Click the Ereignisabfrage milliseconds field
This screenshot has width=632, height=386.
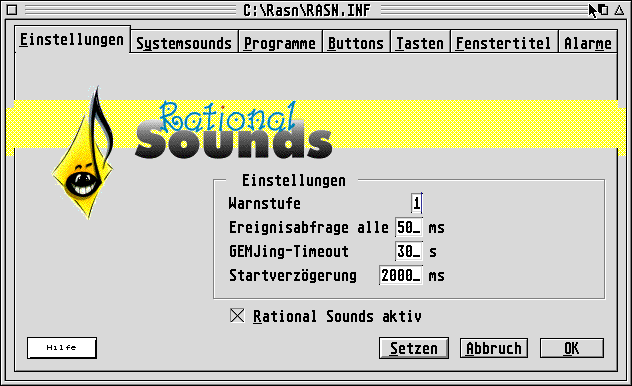tap(409, 227)
